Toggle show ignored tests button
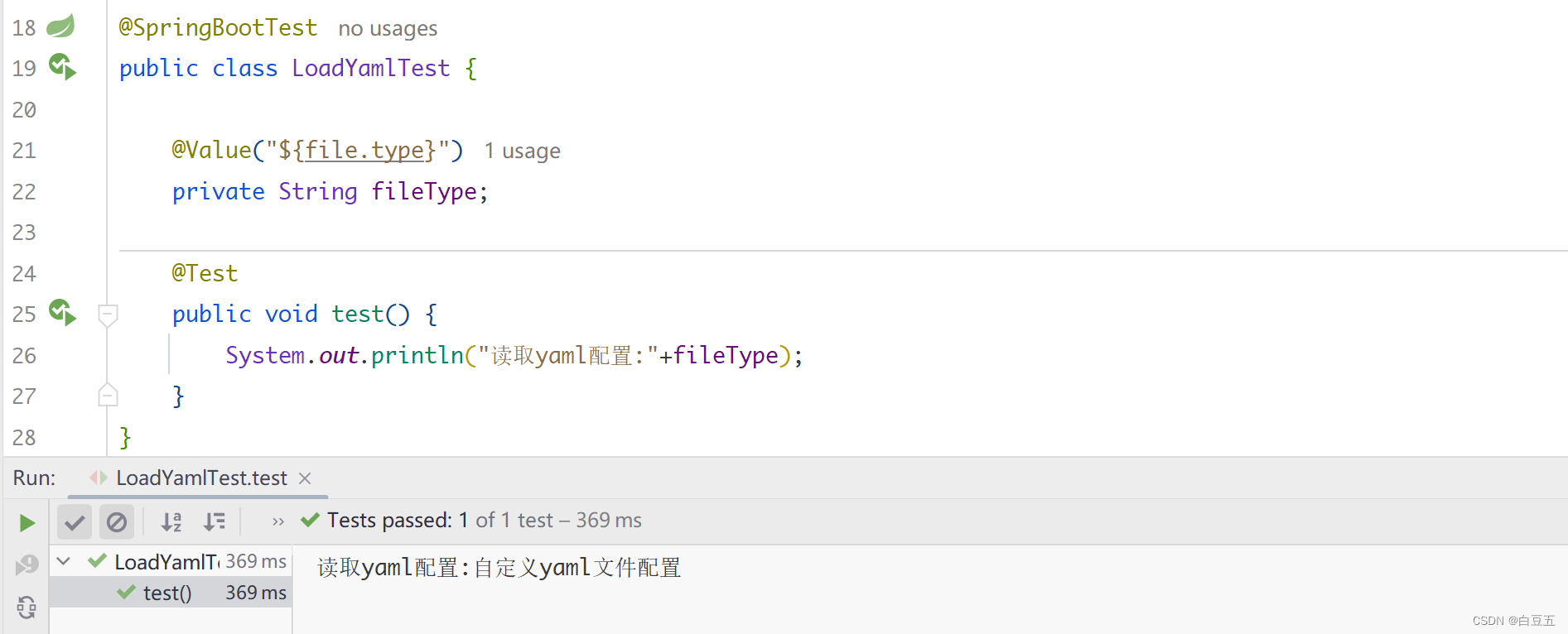 click(x=117, y=522)
